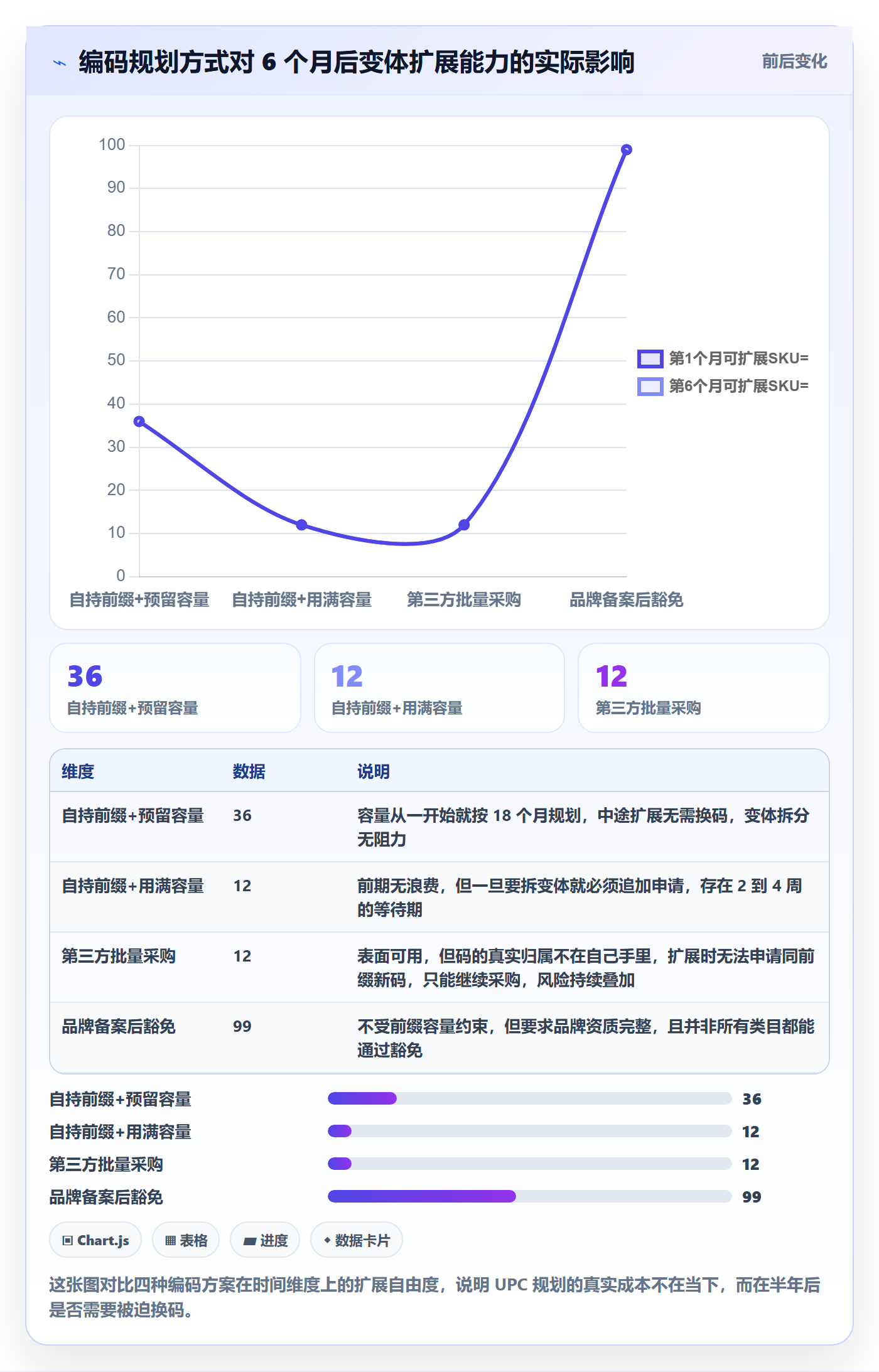879x1372 pixels.
Task: Select the 12 第三方批量采购 data card
Action: [704, 688]
